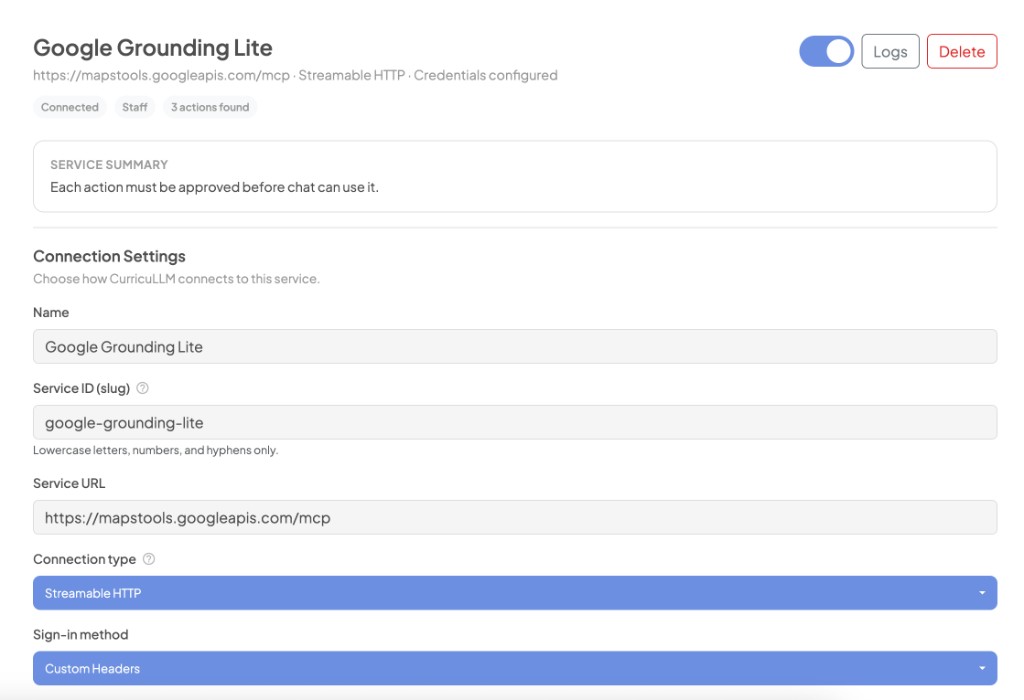Click the Staff badge
This screenshot has height=700, width=1024.
[x=135, y=107]
